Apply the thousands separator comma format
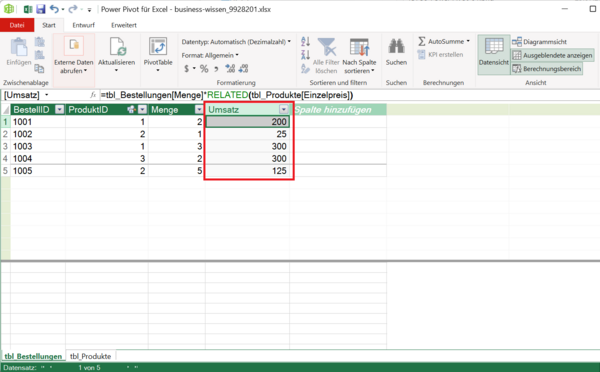The height and width of the screenshot is (372, 600). 216,69
